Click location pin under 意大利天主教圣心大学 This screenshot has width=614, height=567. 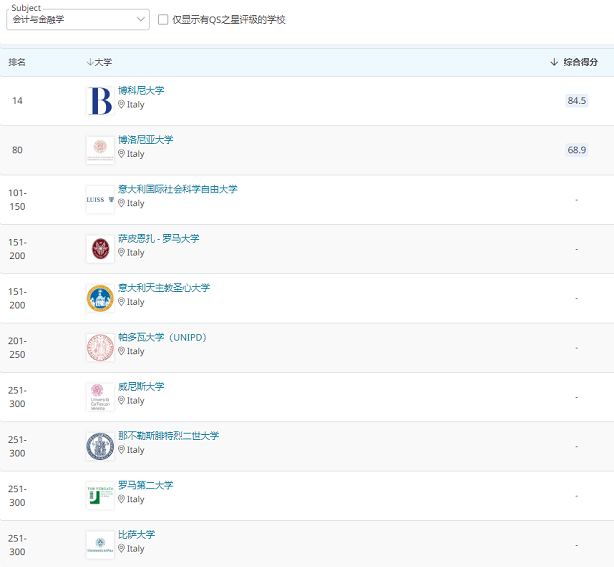click(121, 302)
